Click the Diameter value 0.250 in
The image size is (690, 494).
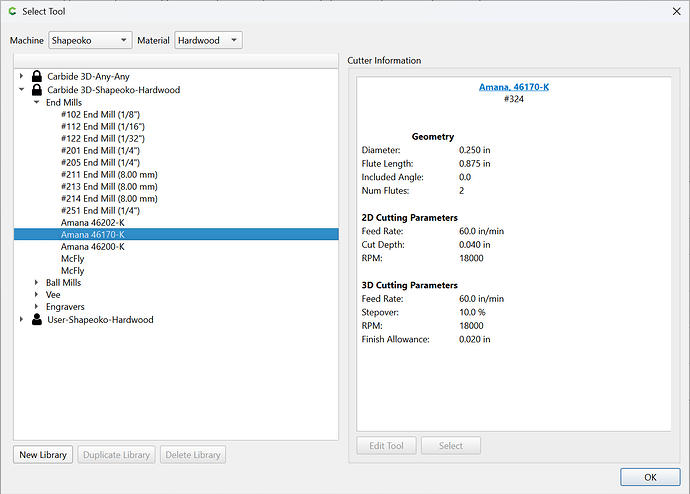pyautogui.click(x=474, y=150)
